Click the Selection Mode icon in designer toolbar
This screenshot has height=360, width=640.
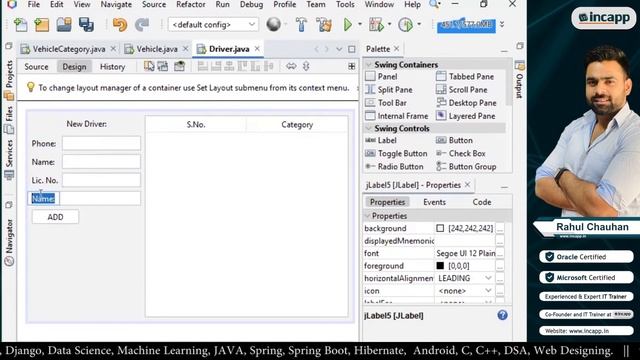click(149, 66)
